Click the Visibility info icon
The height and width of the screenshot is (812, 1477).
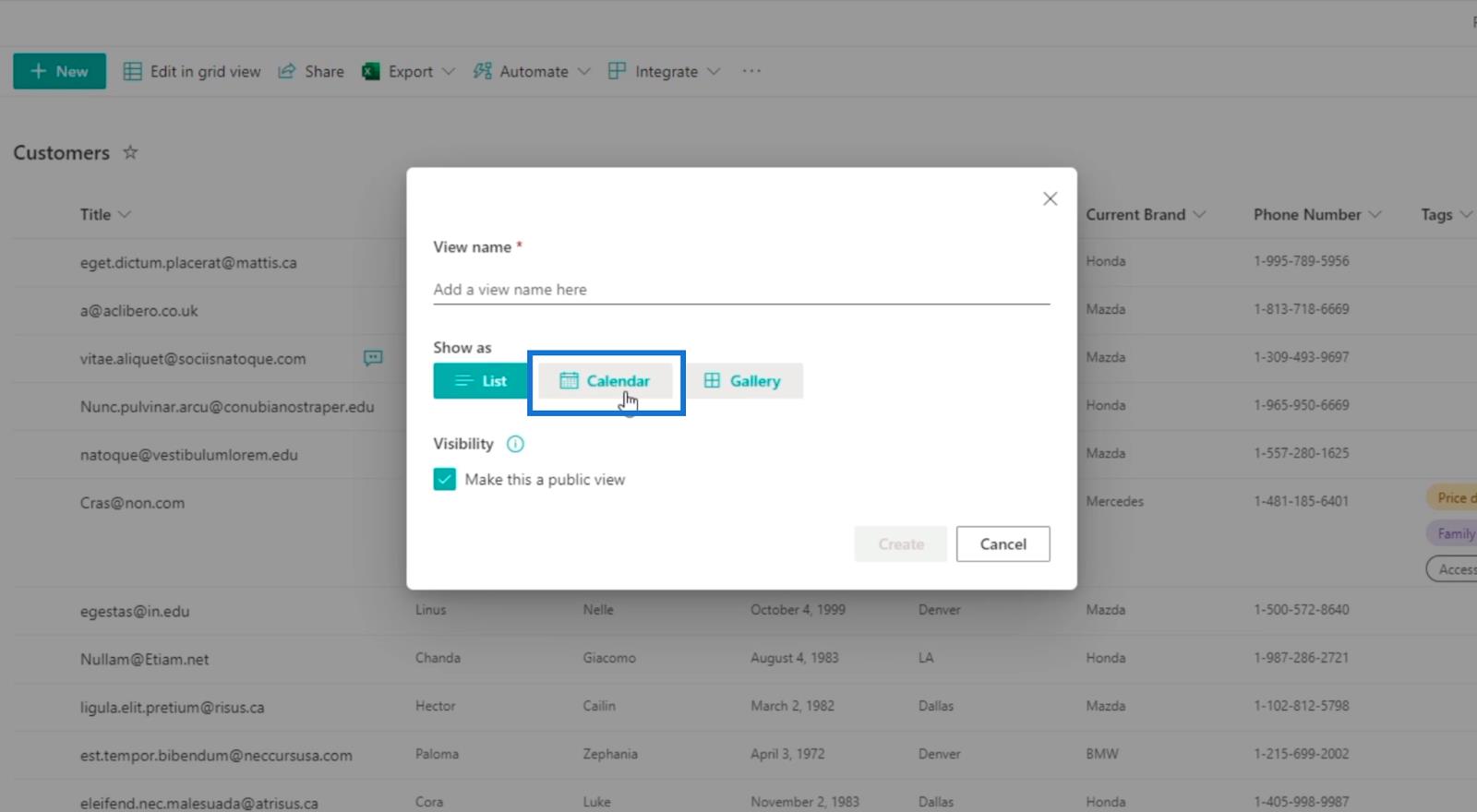point(515,444)
